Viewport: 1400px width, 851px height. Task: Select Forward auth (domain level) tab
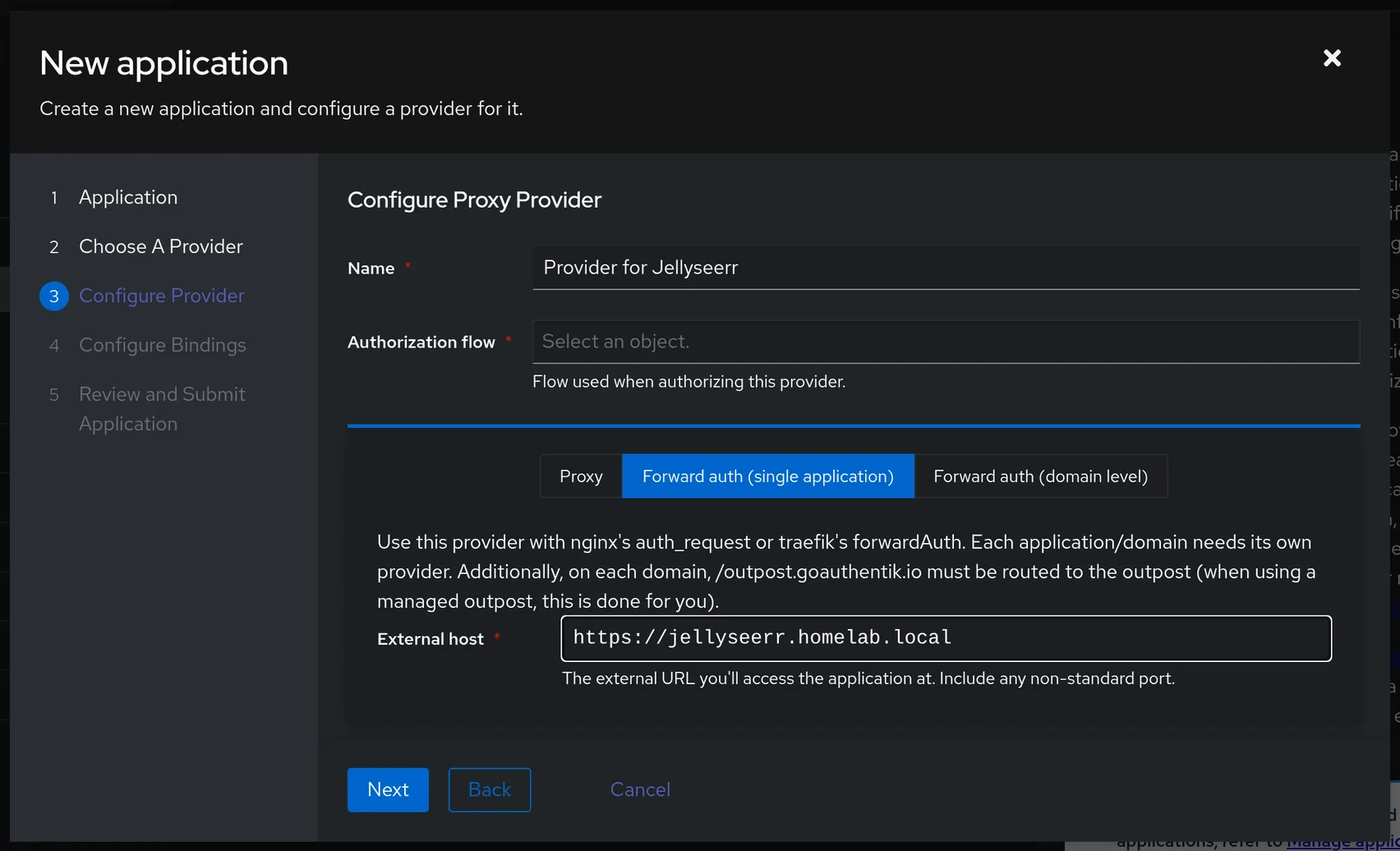click(1040, 476)
